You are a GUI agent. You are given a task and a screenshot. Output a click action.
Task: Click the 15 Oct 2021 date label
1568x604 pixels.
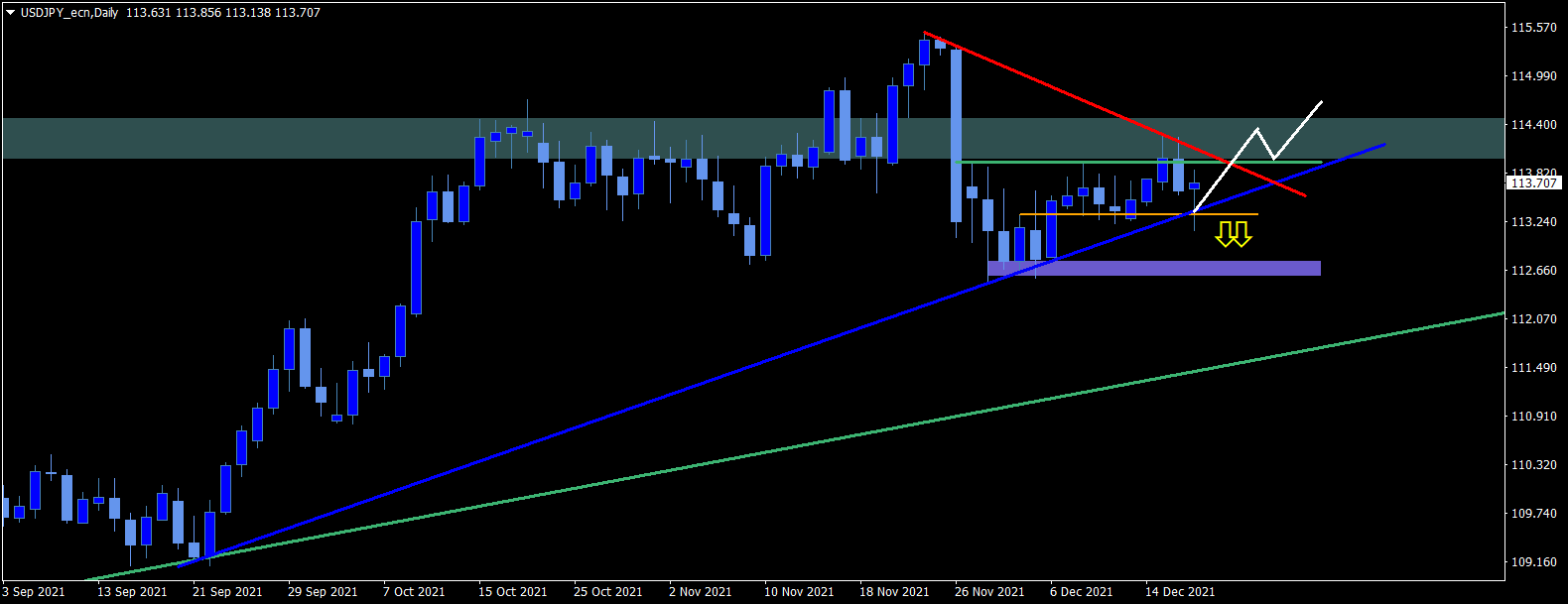(x=513, y=592)
